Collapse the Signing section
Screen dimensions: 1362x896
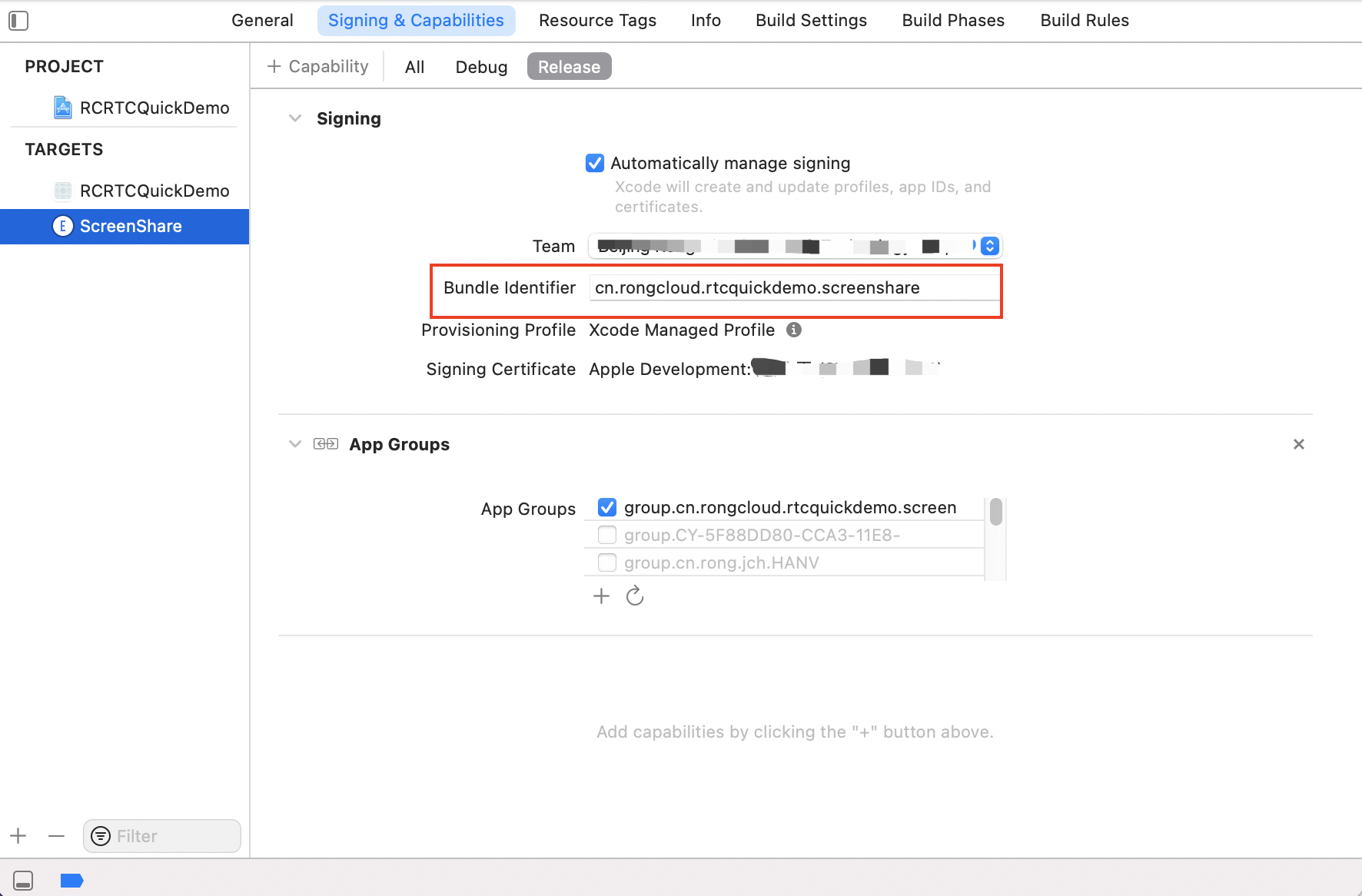pos(294,118)
